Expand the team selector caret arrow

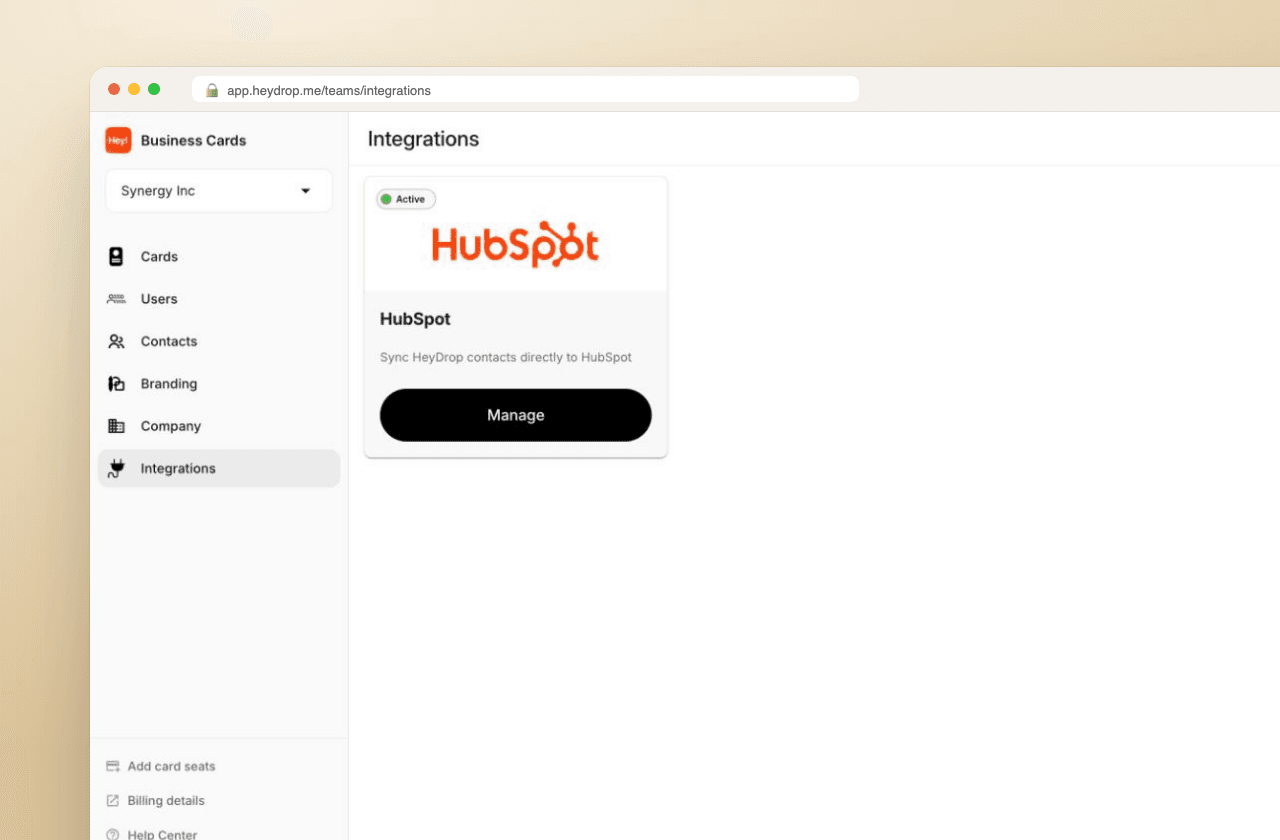(x=306, y=191)
